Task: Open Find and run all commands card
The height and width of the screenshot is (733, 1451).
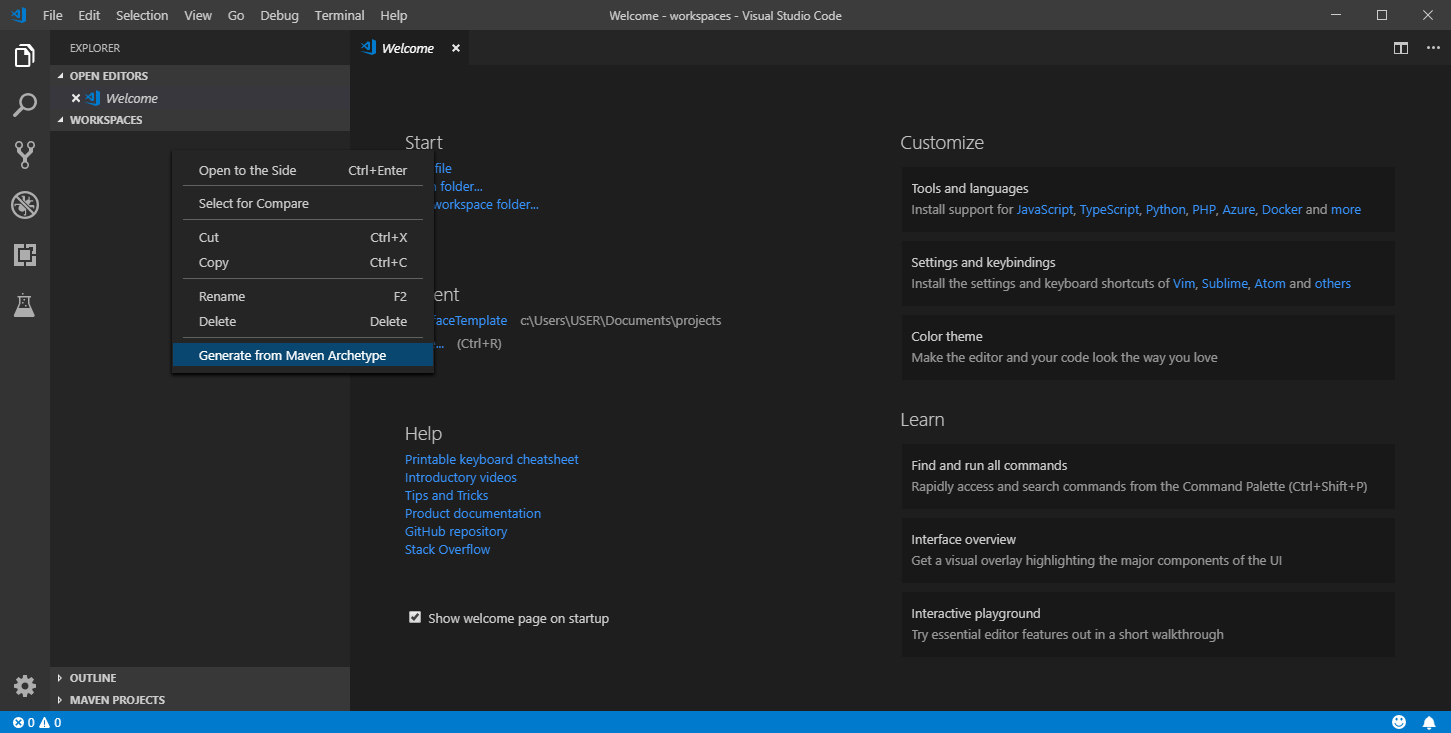Action: tap(1148, 476)
